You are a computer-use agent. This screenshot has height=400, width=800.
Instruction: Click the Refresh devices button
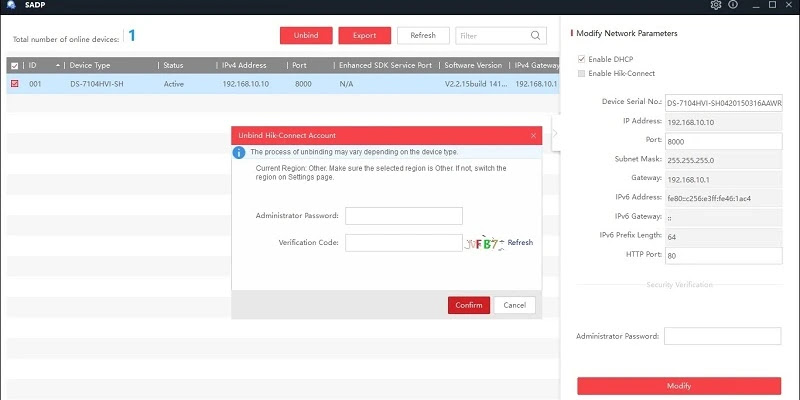pos(423,36)
